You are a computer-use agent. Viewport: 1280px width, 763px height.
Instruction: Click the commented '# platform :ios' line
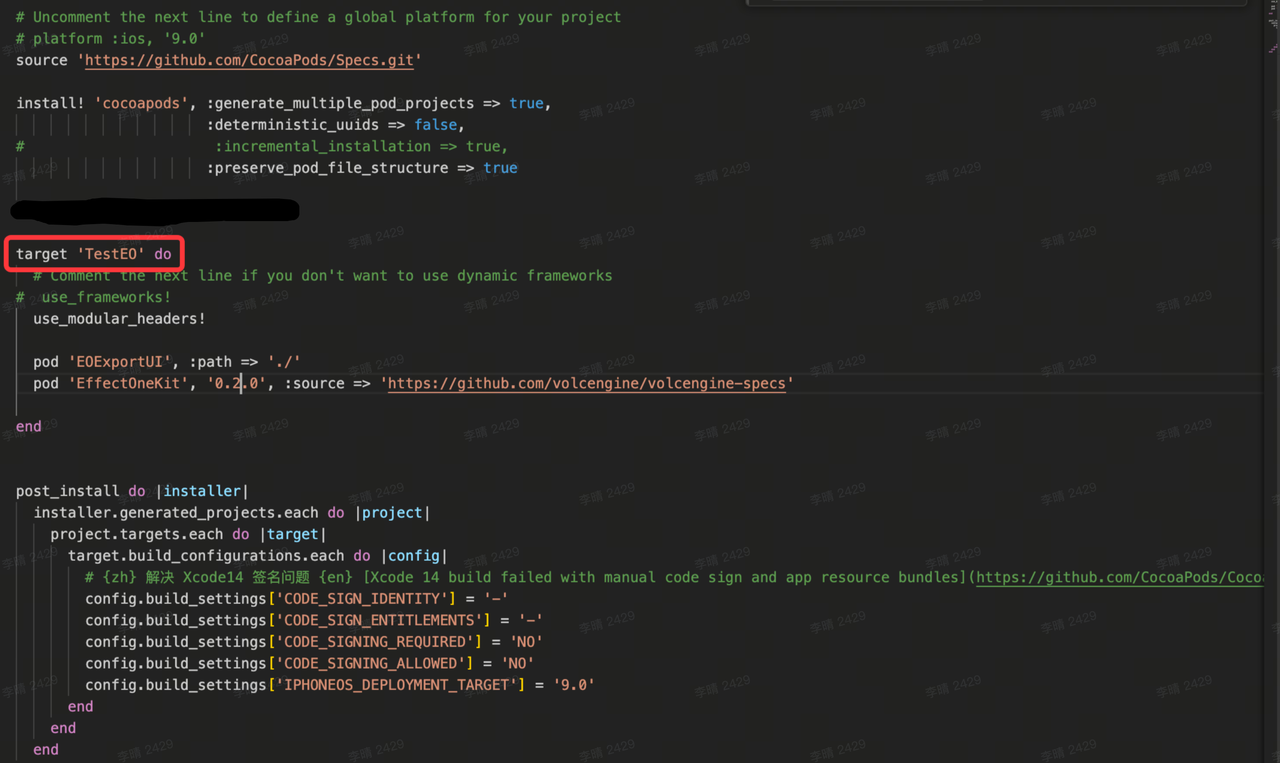click(x=111, y=38)
